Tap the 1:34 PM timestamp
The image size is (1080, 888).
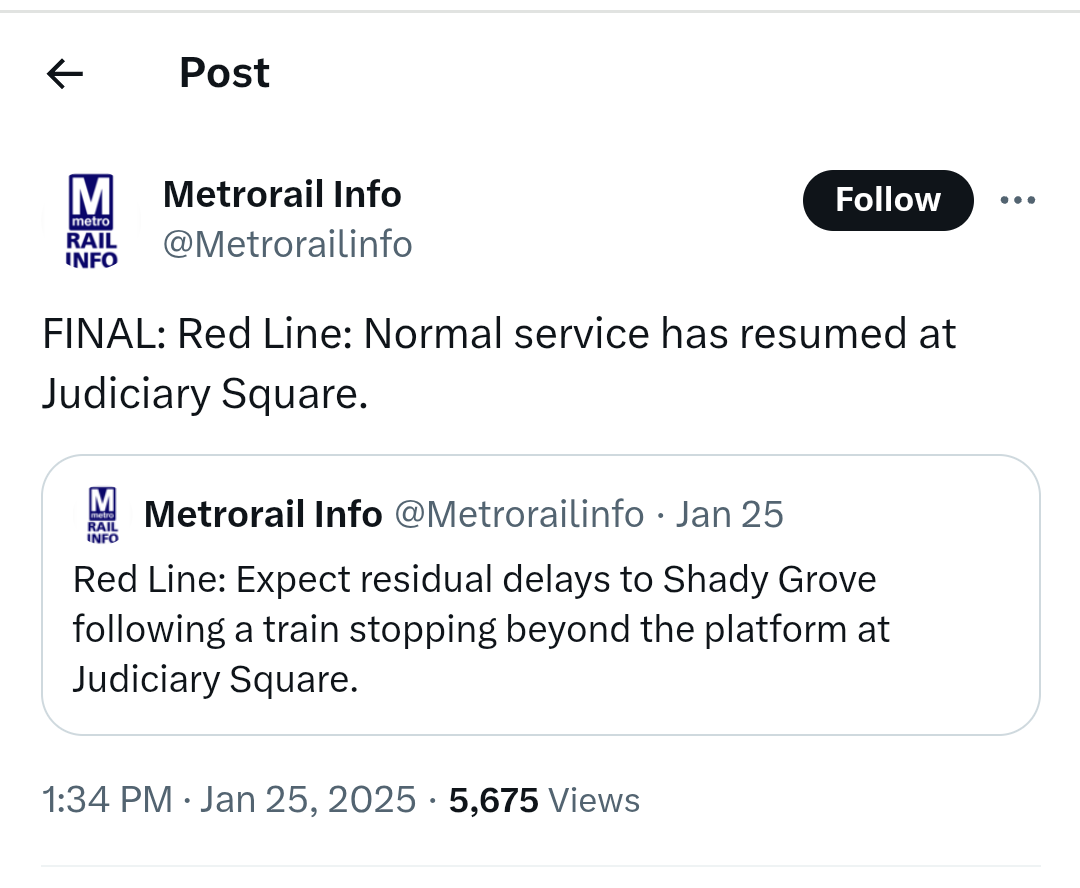pos(107,800)
